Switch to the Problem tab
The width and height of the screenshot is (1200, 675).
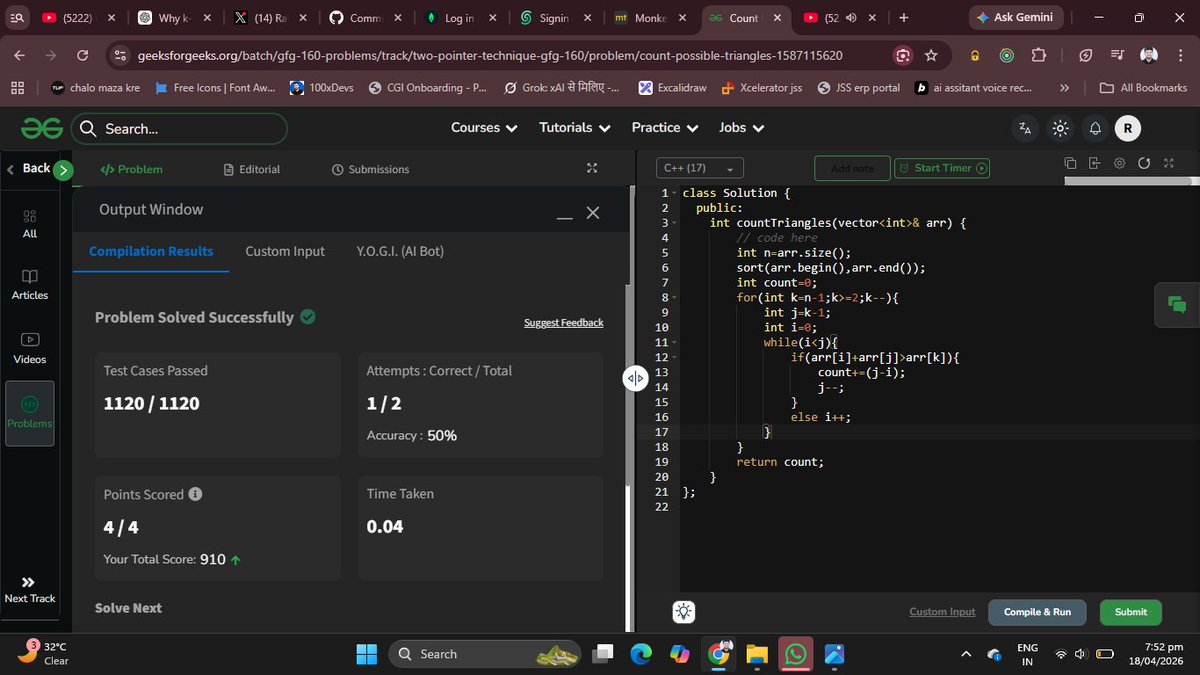point(132,169)
